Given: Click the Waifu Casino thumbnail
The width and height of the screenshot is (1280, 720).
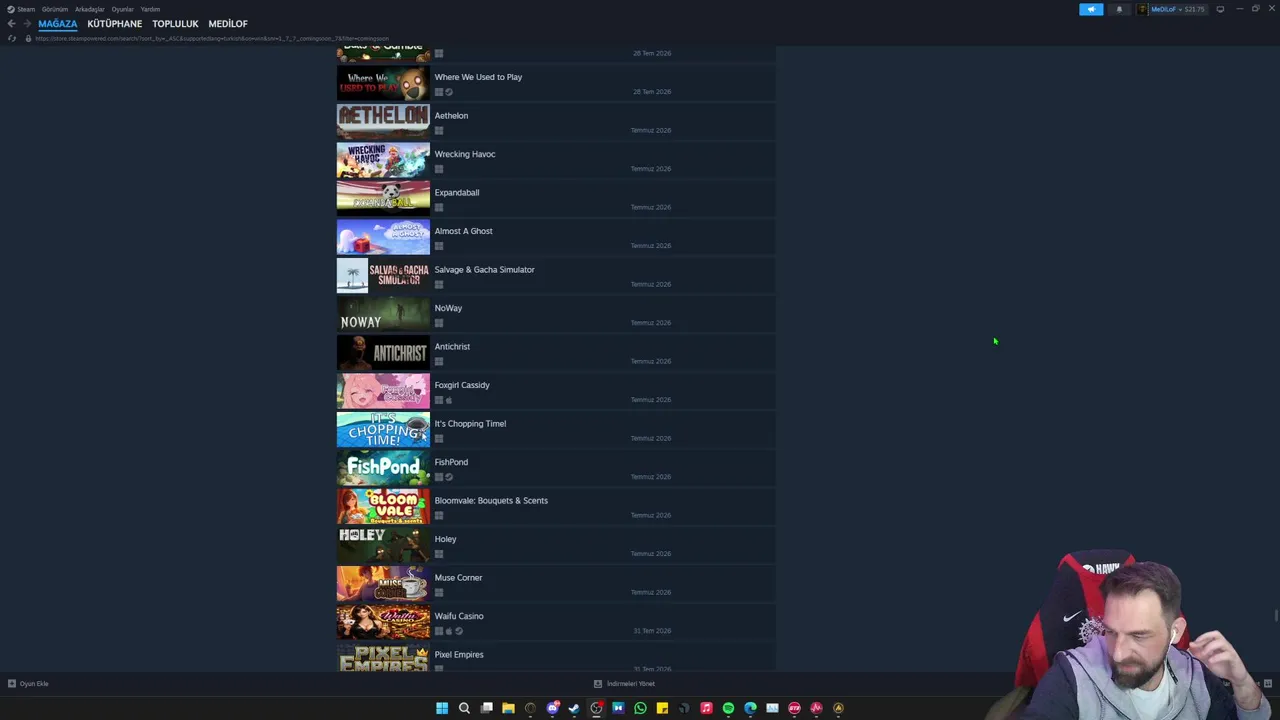Looking at the screenshot, I should (383, 623).
